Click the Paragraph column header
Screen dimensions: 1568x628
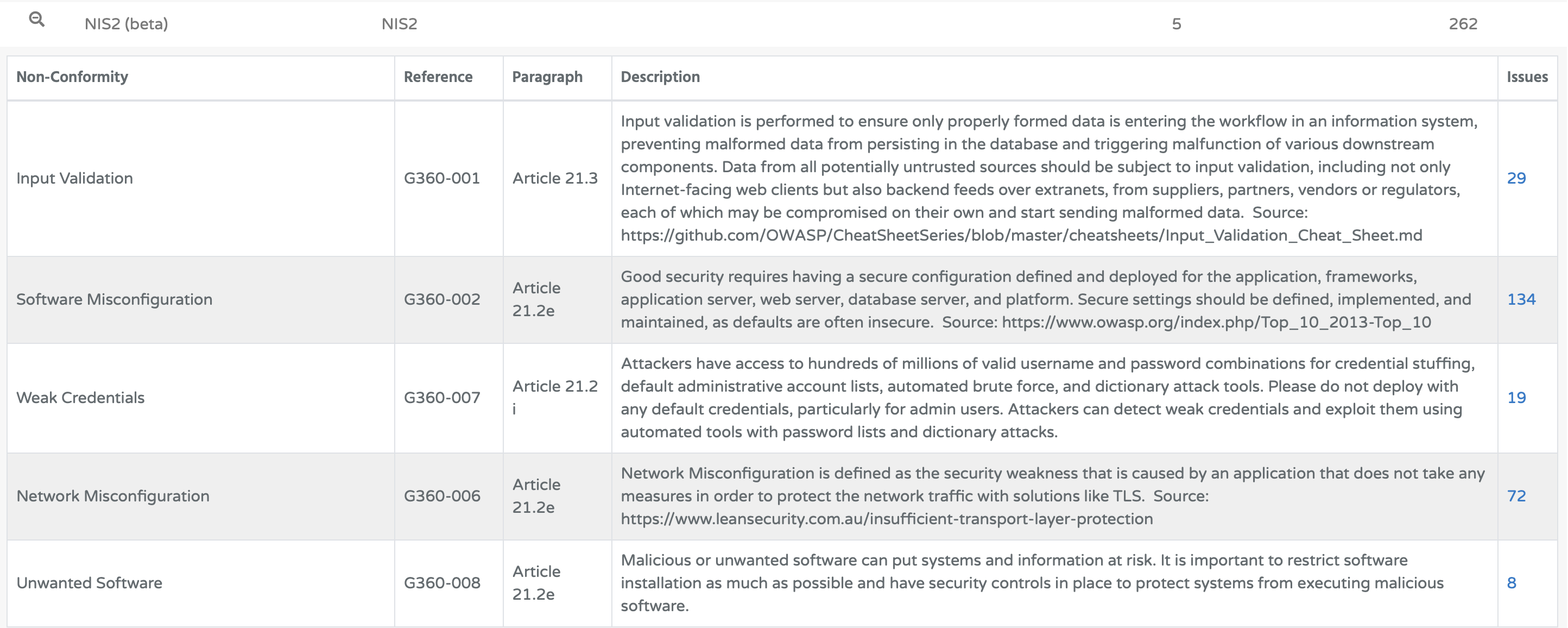(547, 77)
